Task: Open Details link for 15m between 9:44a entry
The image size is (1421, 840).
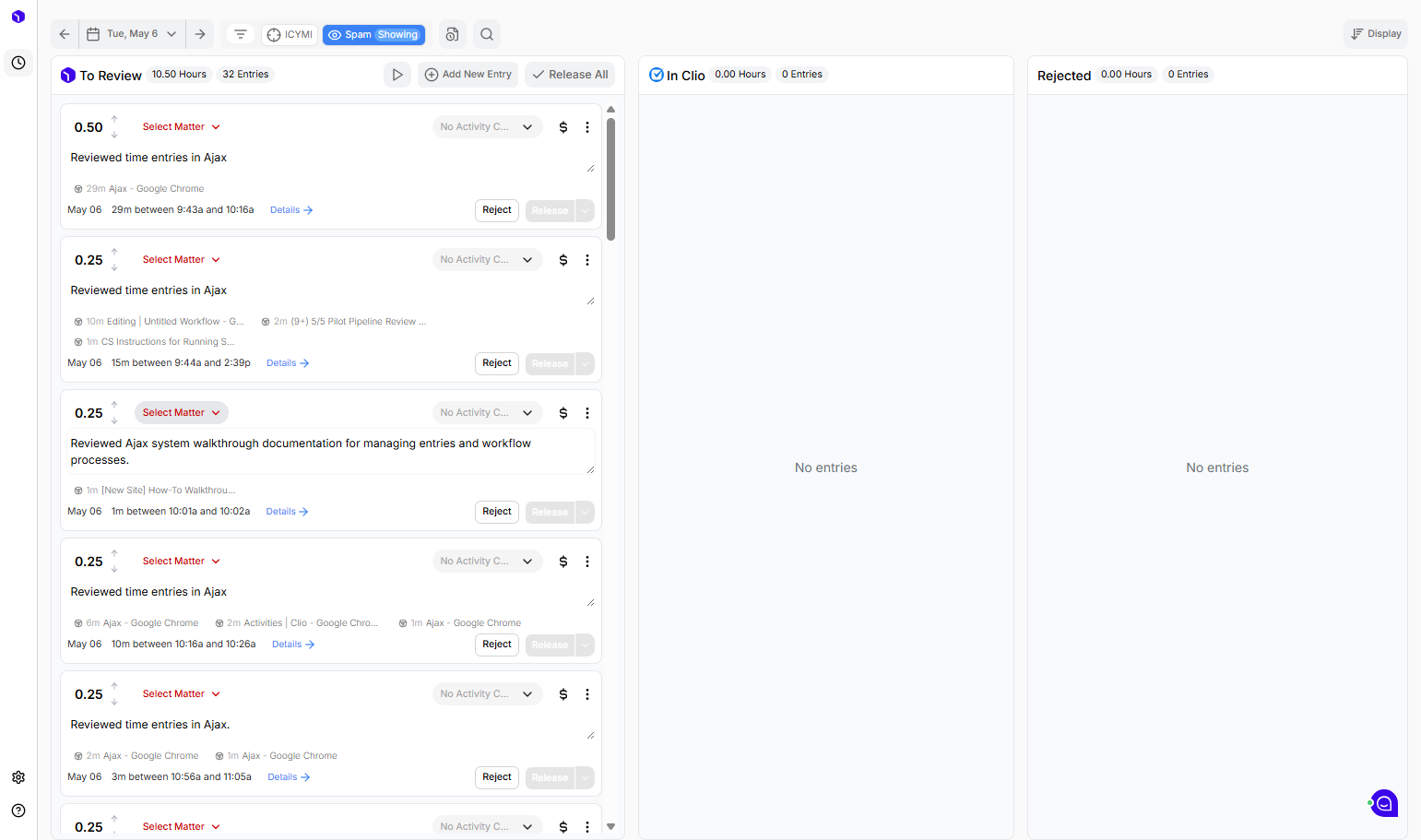Action: (x=288, y=363)
